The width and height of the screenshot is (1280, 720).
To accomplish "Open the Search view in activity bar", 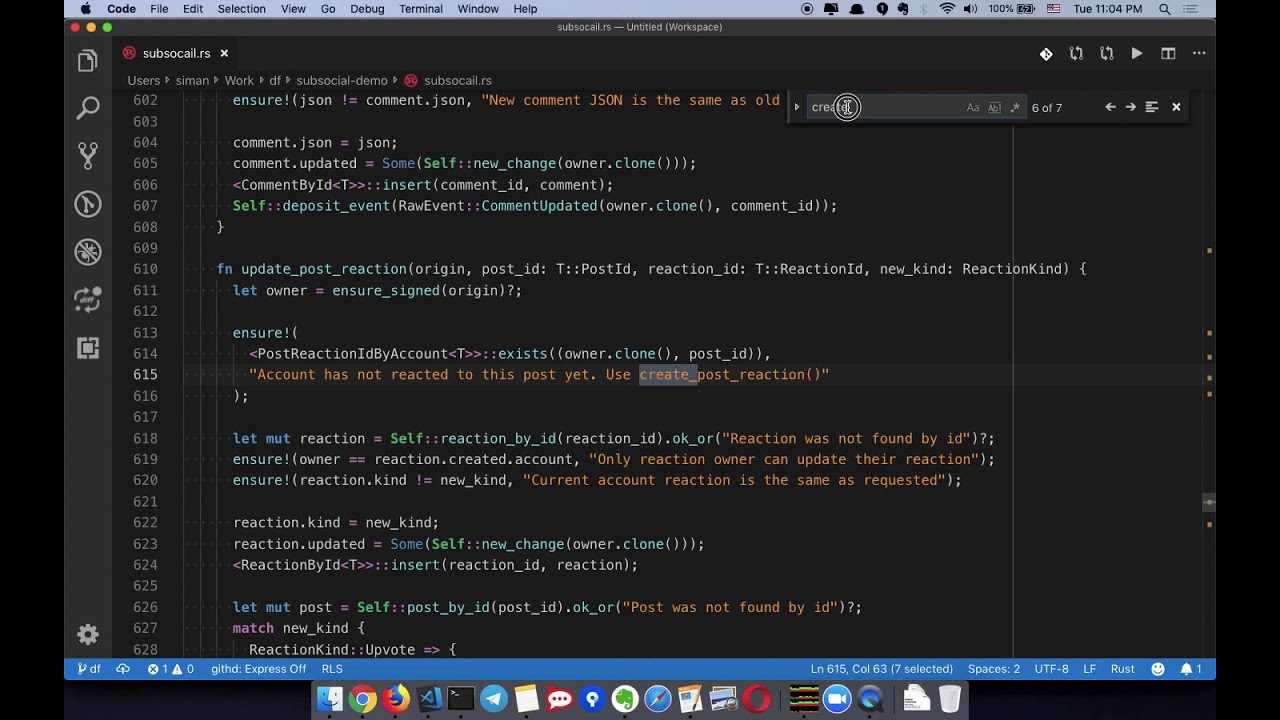I will tap(88, 108).
